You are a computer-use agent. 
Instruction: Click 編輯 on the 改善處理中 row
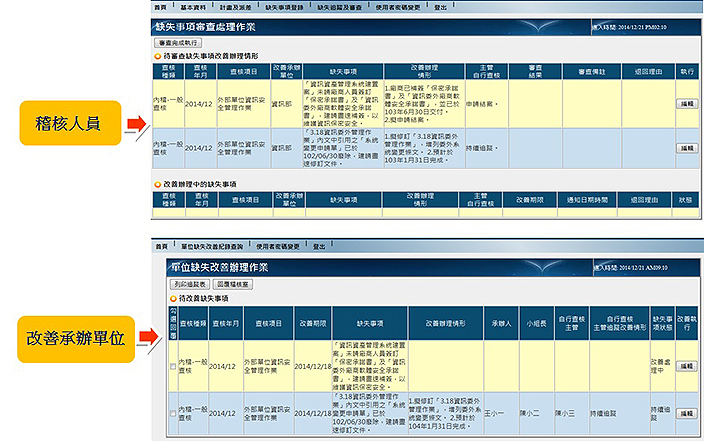click(686, 367)
